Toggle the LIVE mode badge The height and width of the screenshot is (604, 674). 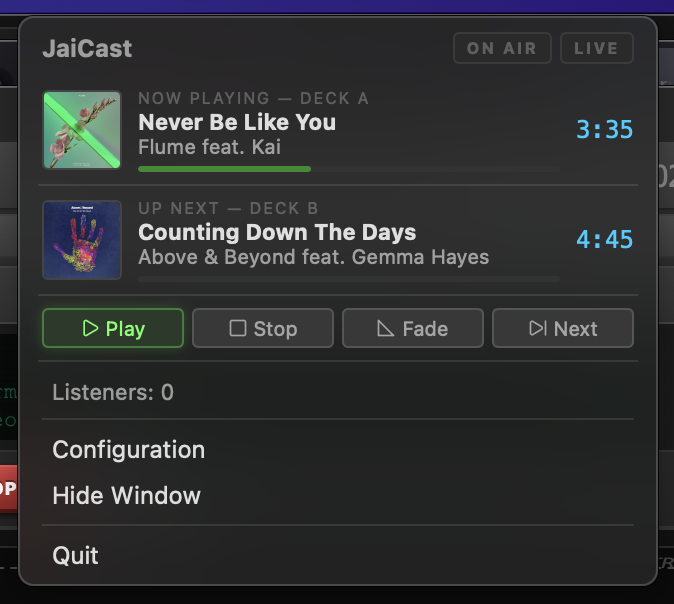596,48
